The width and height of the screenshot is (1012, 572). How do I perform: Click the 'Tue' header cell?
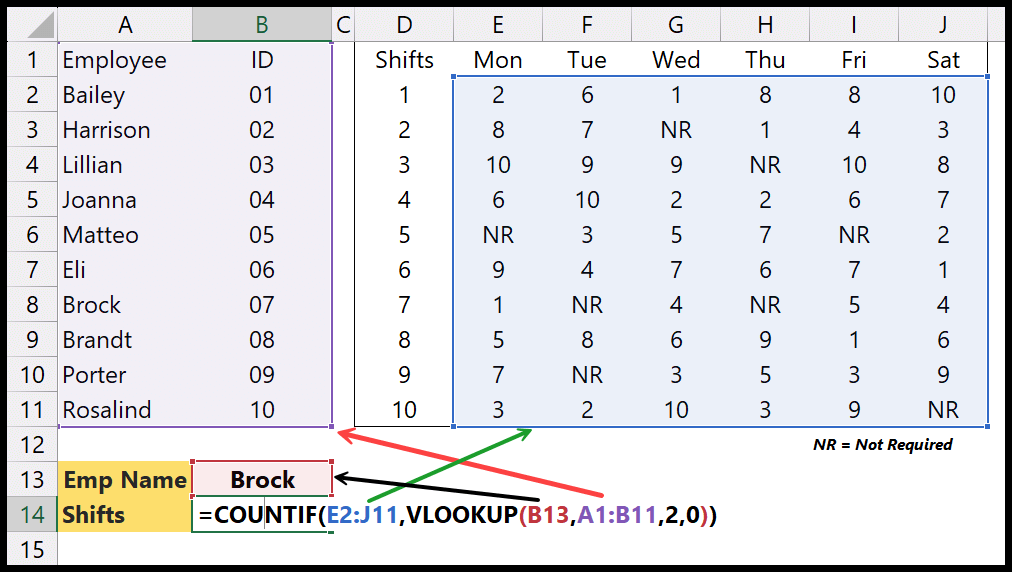[587, 60]
